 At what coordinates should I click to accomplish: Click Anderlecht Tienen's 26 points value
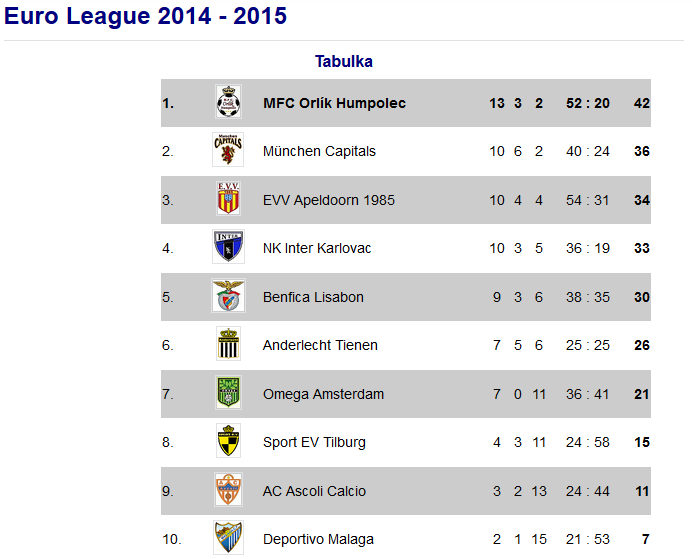641,345
